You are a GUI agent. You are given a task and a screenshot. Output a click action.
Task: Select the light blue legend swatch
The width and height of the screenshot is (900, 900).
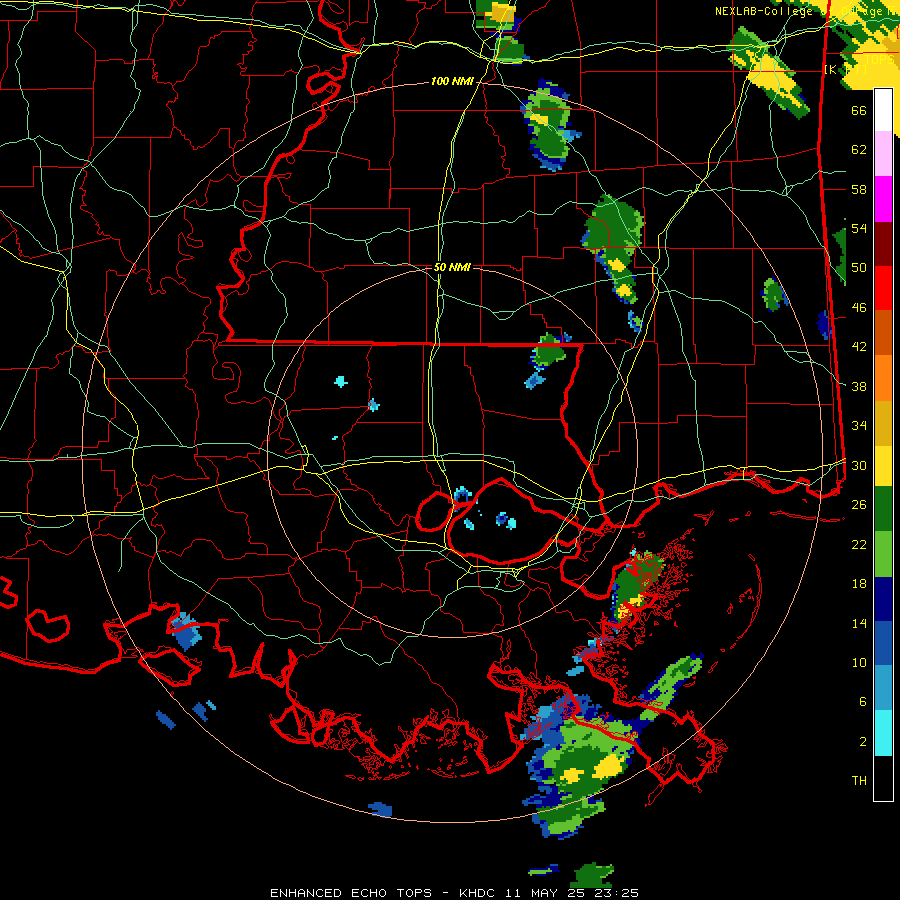point(883,688)
